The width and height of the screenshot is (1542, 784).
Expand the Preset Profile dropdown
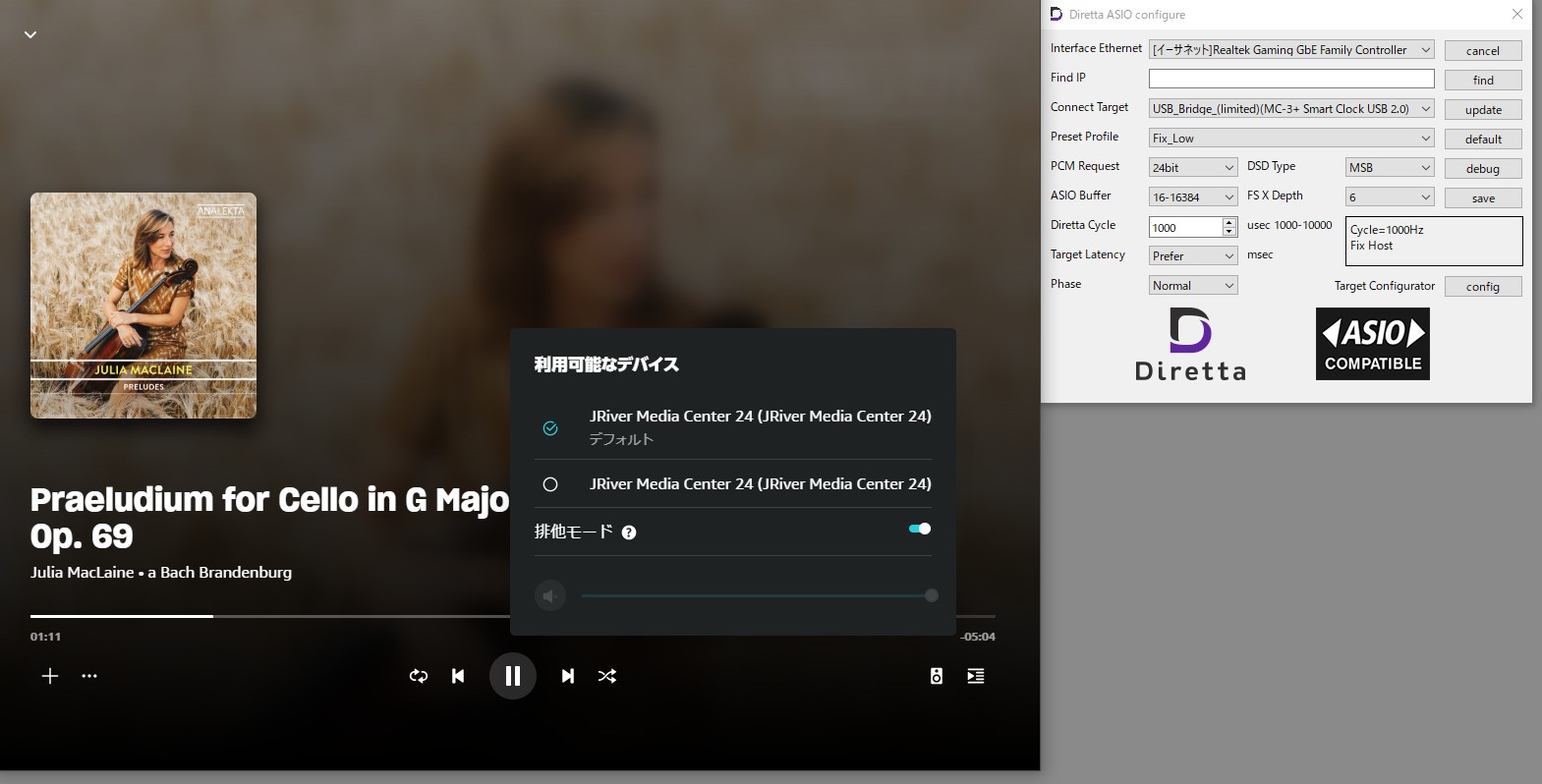pyautogui.click(x=1291, y=138)
